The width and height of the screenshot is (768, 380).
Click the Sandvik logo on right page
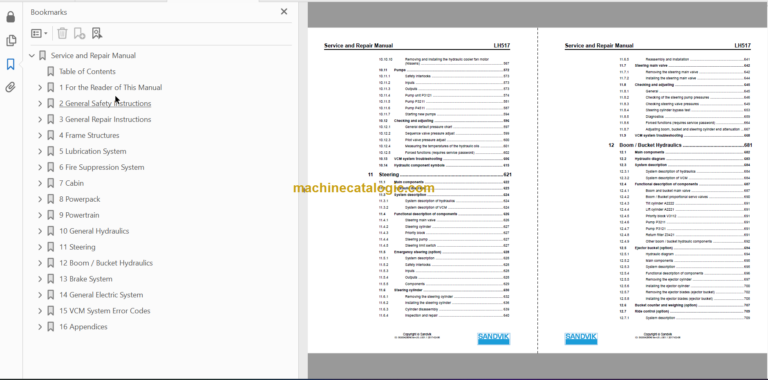[581, 338]
